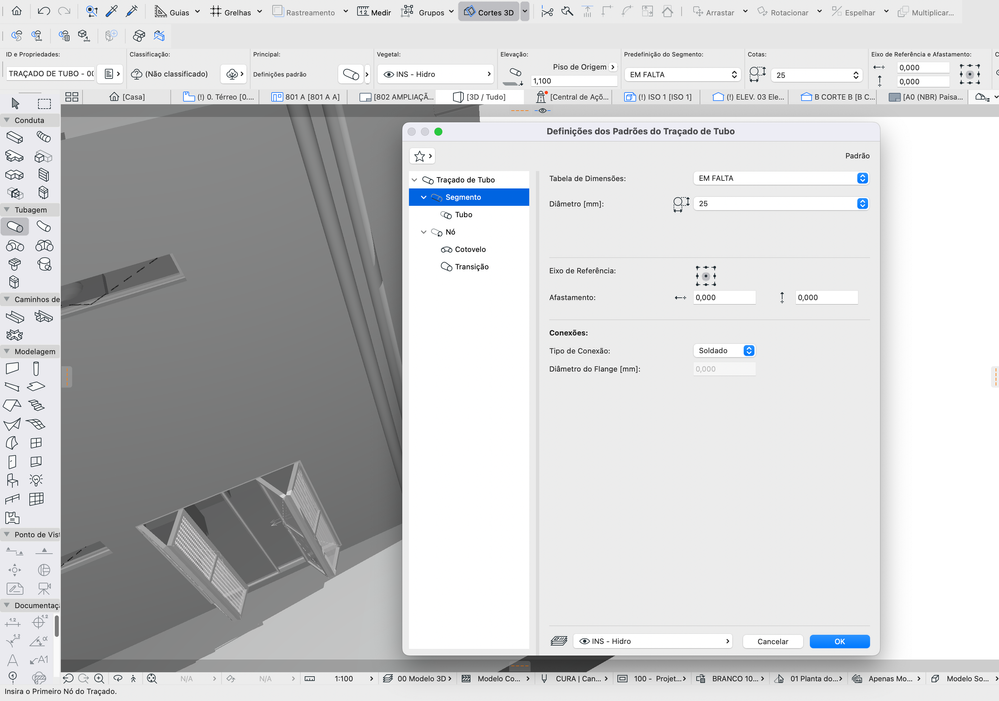Image resolution: width=999 pixels, height=701 pixels.
Task: Click the Cancelar button
Action: point(772,642)
